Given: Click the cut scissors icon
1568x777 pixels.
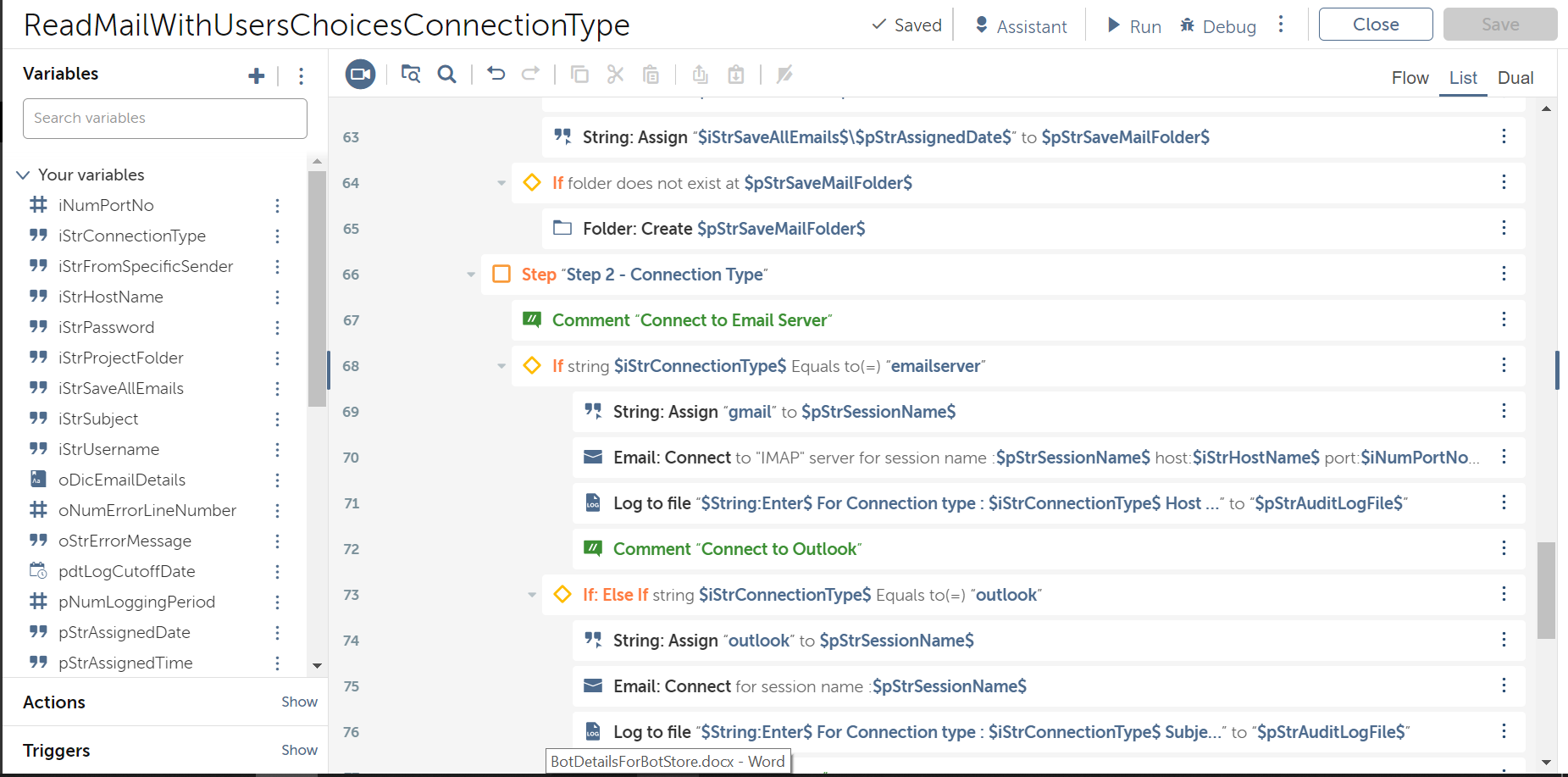Looking at the screenshot, I should point(616,75).
